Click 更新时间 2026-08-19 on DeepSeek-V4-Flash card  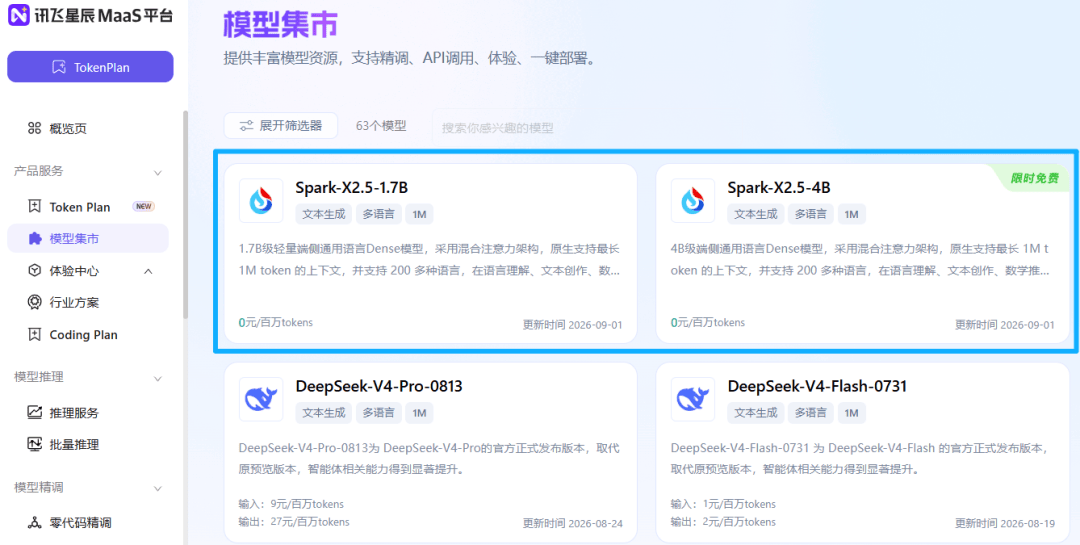pos(1004,524)
